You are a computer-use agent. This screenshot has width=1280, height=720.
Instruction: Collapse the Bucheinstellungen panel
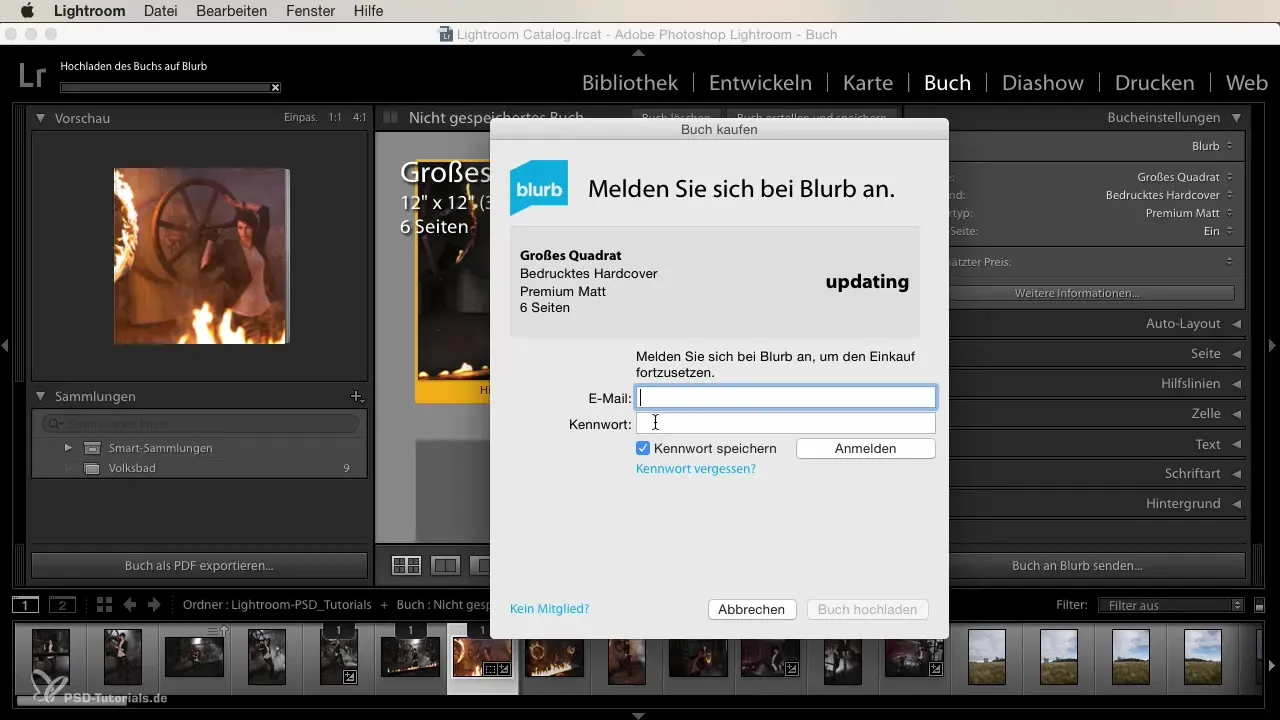click(1237, 118)
